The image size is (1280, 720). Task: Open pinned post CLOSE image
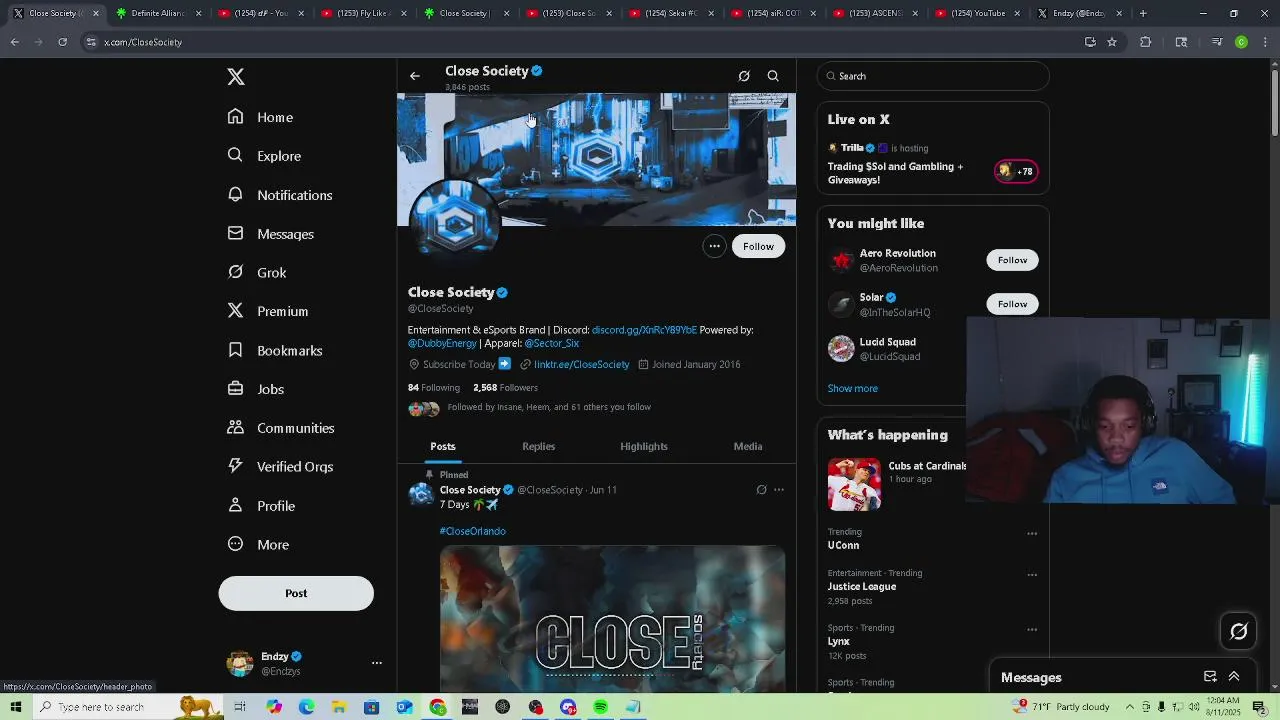612,618
